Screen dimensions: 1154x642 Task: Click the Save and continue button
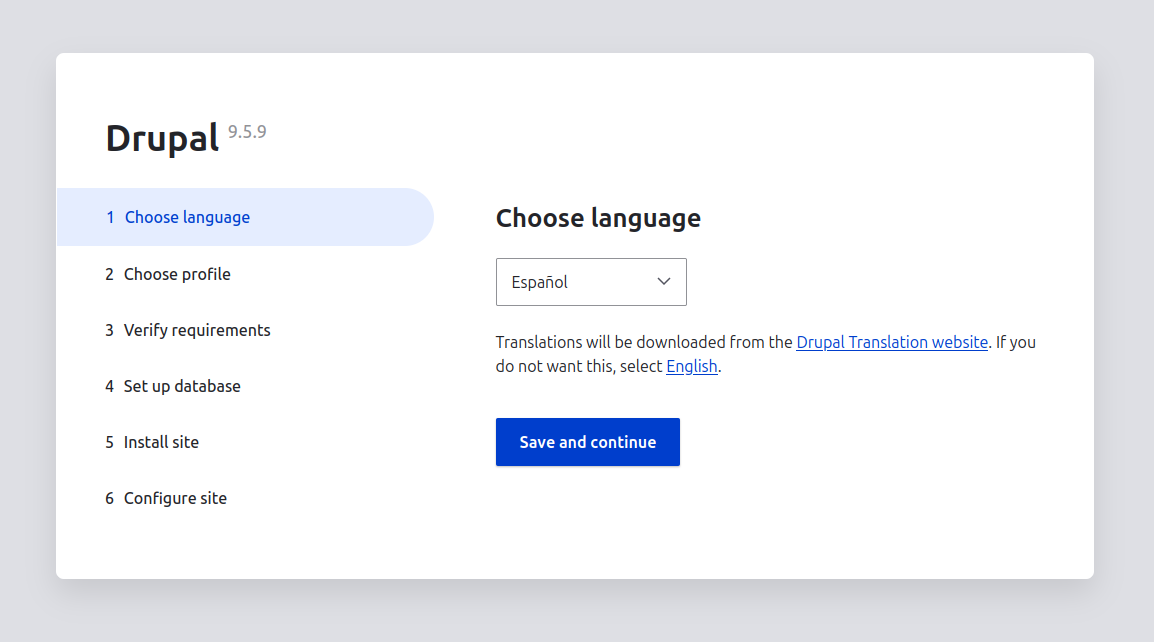coord(588,442)
